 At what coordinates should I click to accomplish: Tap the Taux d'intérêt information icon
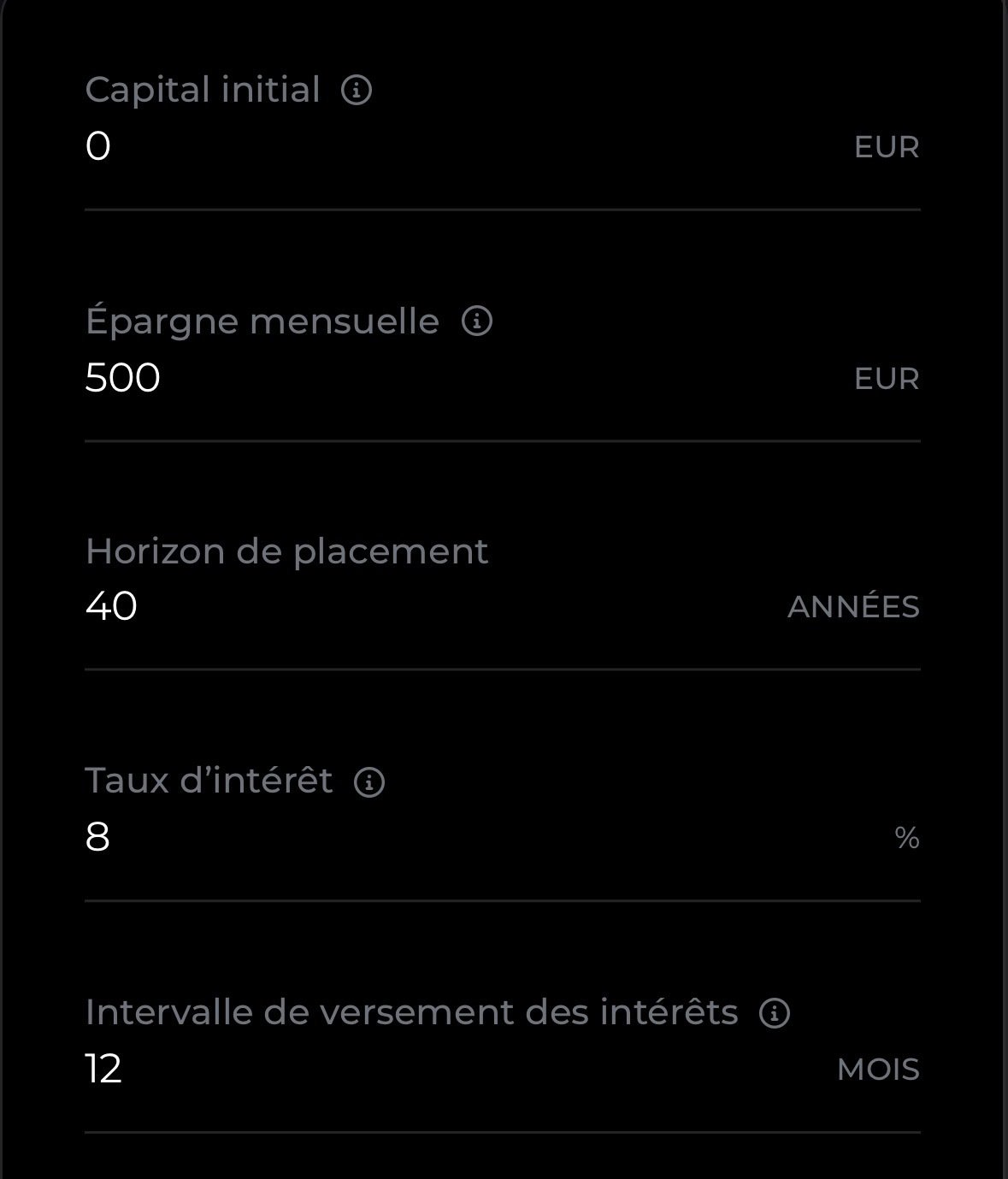(x=369, y=781)
